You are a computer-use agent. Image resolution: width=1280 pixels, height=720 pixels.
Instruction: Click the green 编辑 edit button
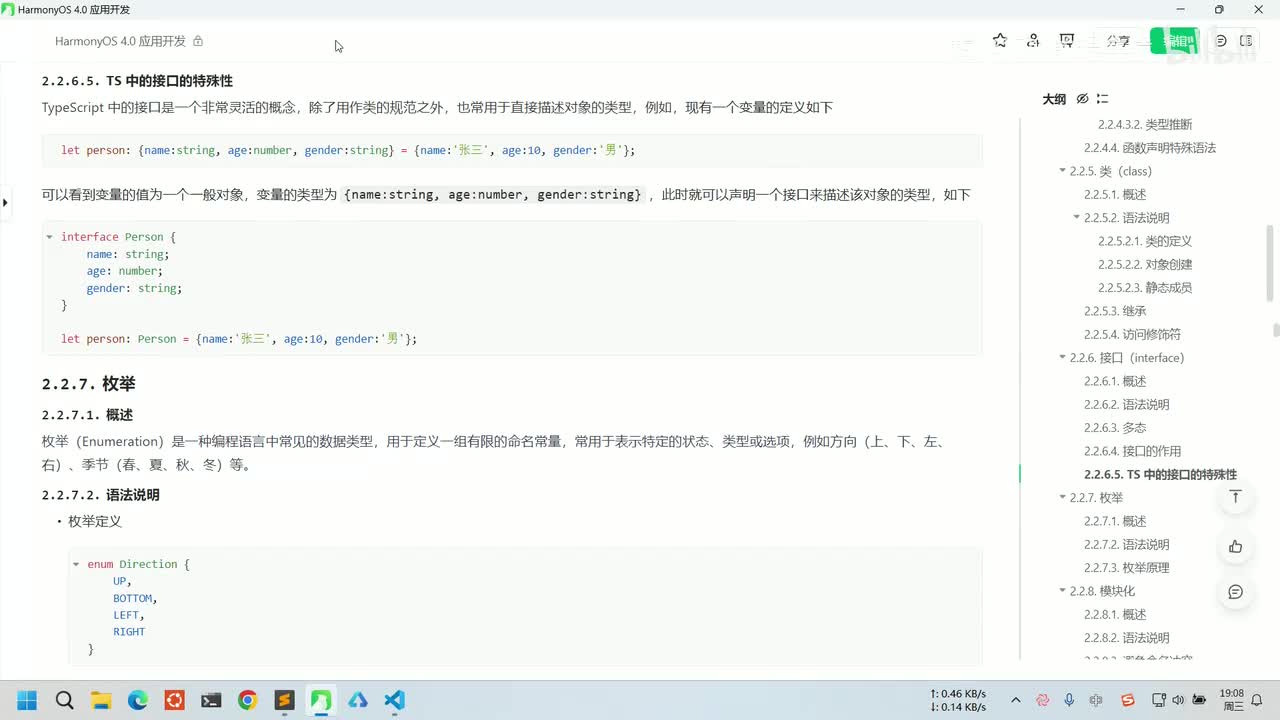[1174, 41]
